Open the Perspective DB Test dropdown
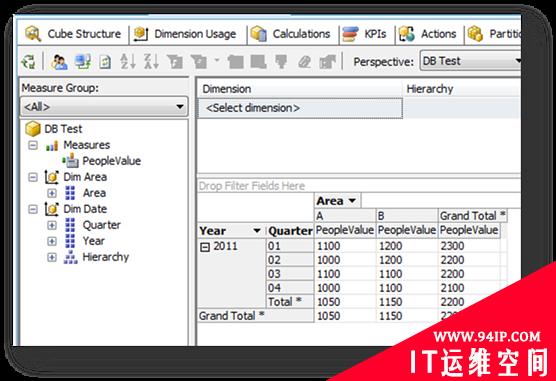 [517, 61]
